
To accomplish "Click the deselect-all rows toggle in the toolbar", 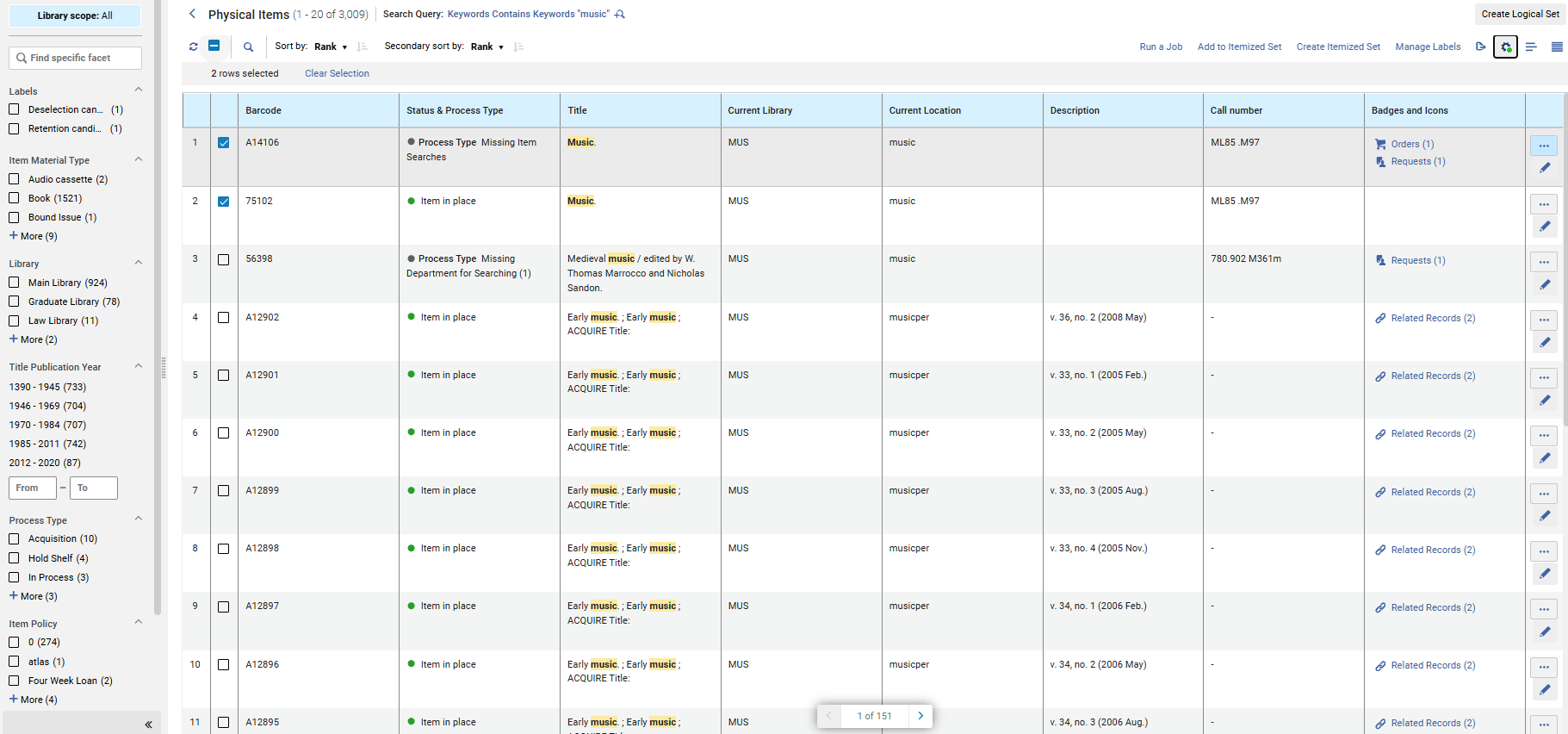I will [x=214, y=46].
